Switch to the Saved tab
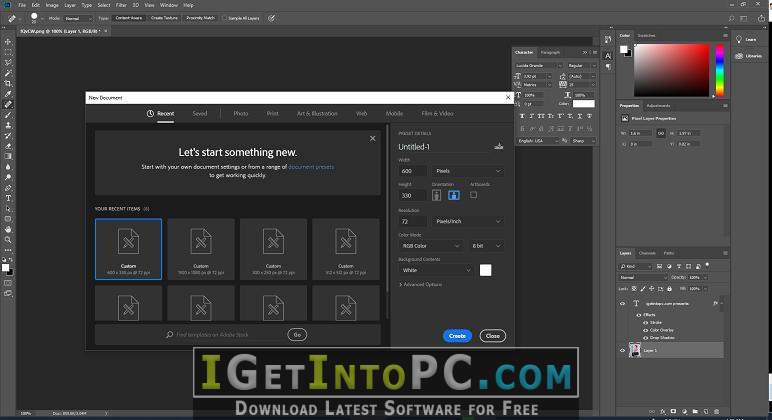The width and height of the screenshot is (772, 420). tap(199, 113)
